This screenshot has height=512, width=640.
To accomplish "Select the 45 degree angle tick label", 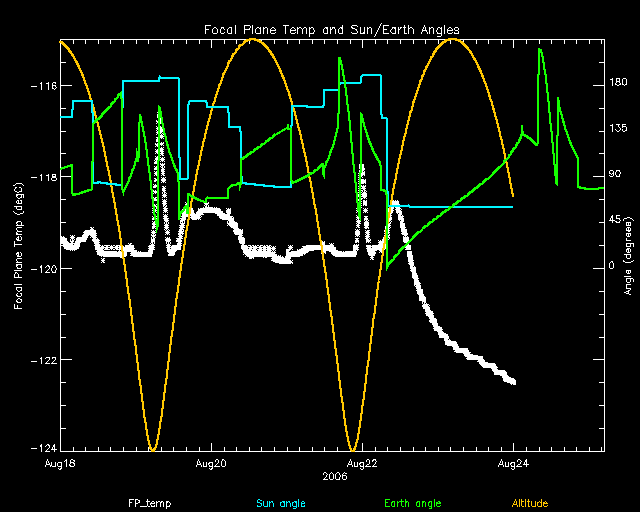I will pos(616,220).
